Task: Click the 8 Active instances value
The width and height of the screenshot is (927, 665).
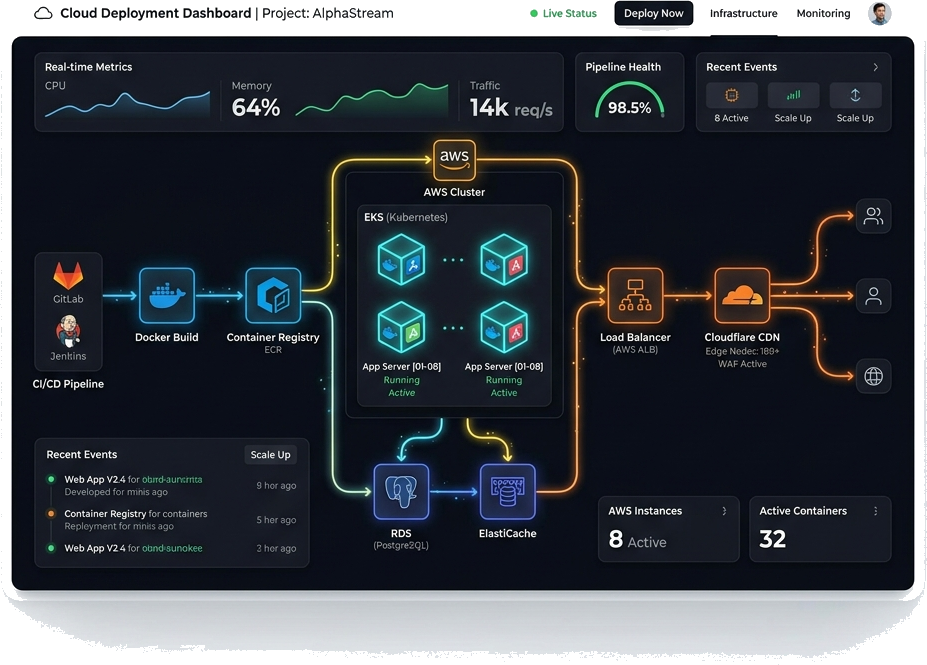Action: pos(637,540)
